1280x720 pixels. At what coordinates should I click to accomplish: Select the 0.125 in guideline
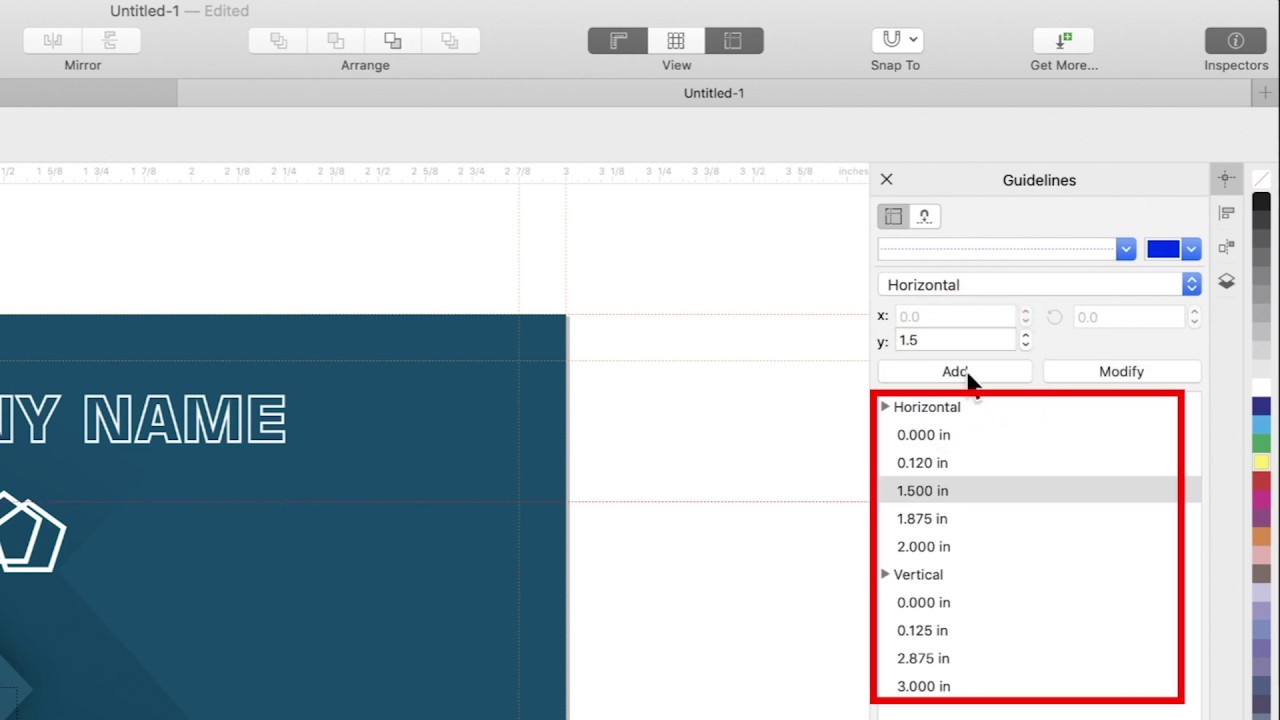point(1039,630)
